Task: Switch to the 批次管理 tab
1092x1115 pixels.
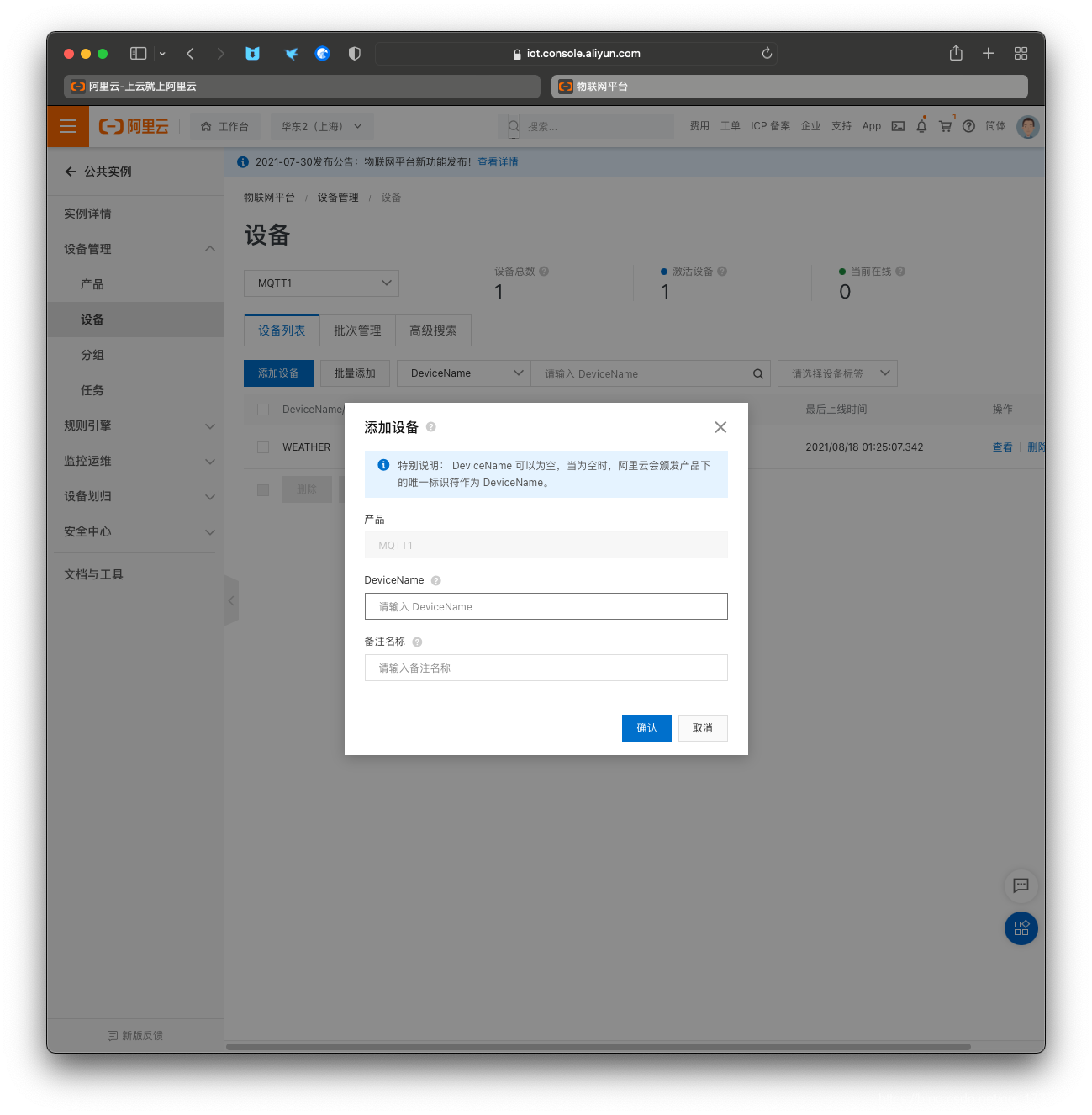Action: click(357, 330)
